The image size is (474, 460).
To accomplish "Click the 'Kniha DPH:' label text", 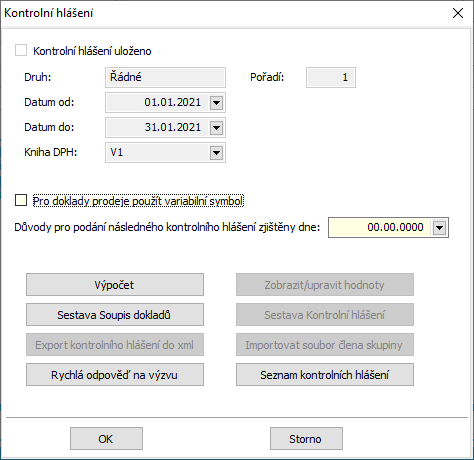I will pos(50,152).
